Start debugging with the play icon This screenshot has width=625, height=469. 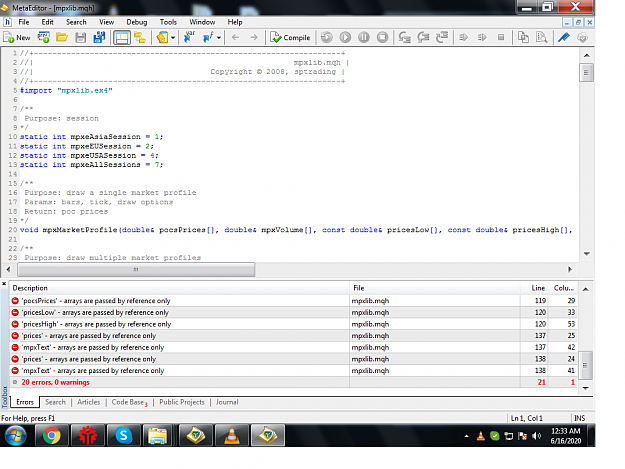pos(345,37)
